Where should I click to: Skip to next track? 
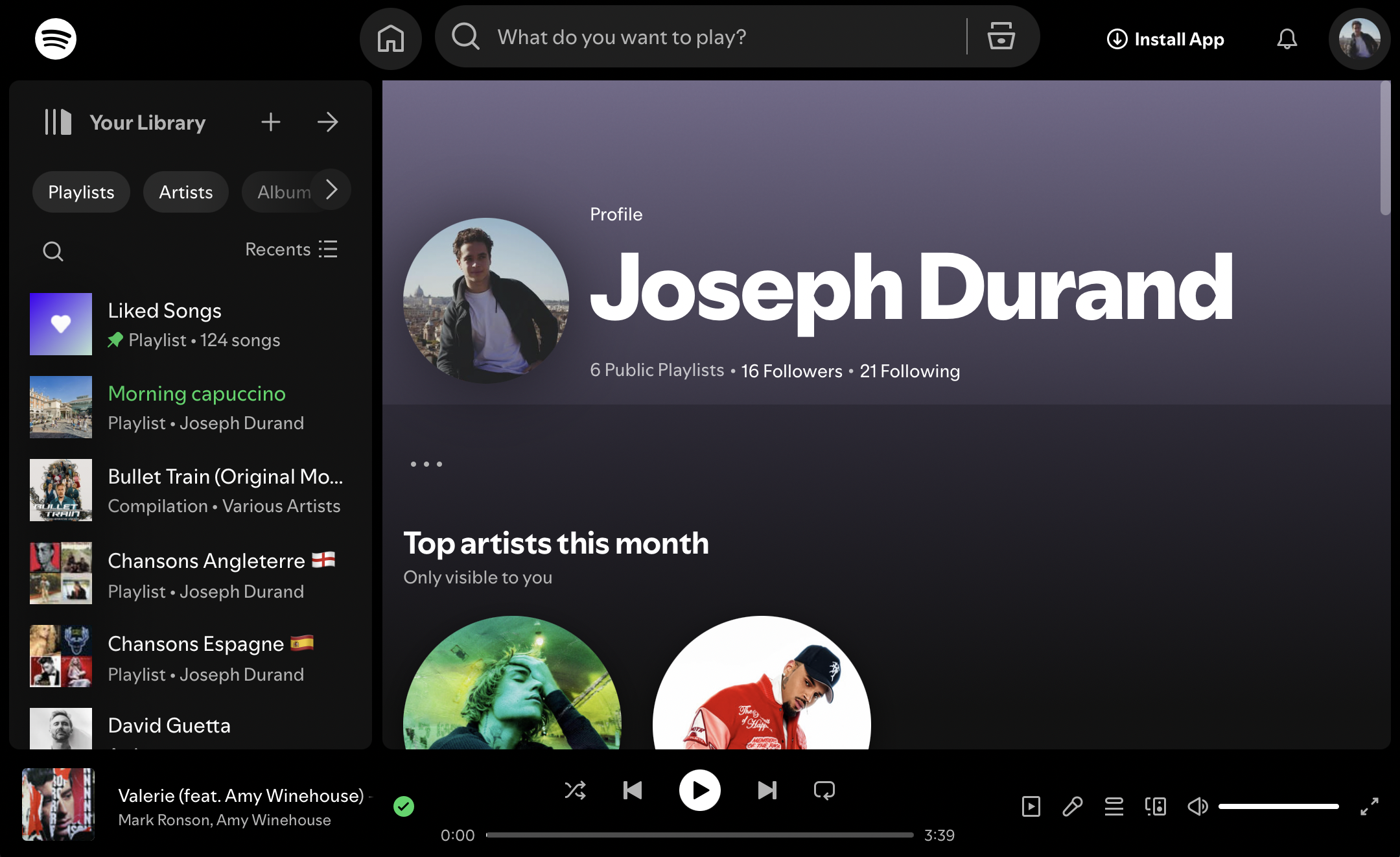(x=767, y=790)
